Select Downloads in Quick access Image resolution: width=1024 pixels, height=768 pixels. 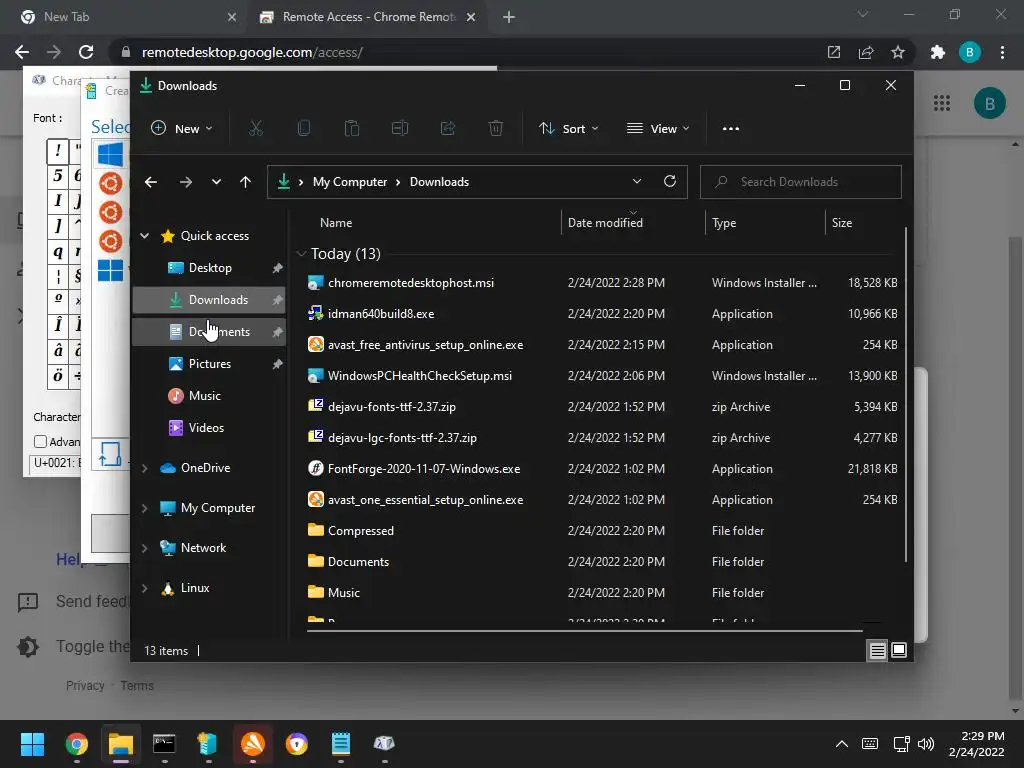(209, 300)
